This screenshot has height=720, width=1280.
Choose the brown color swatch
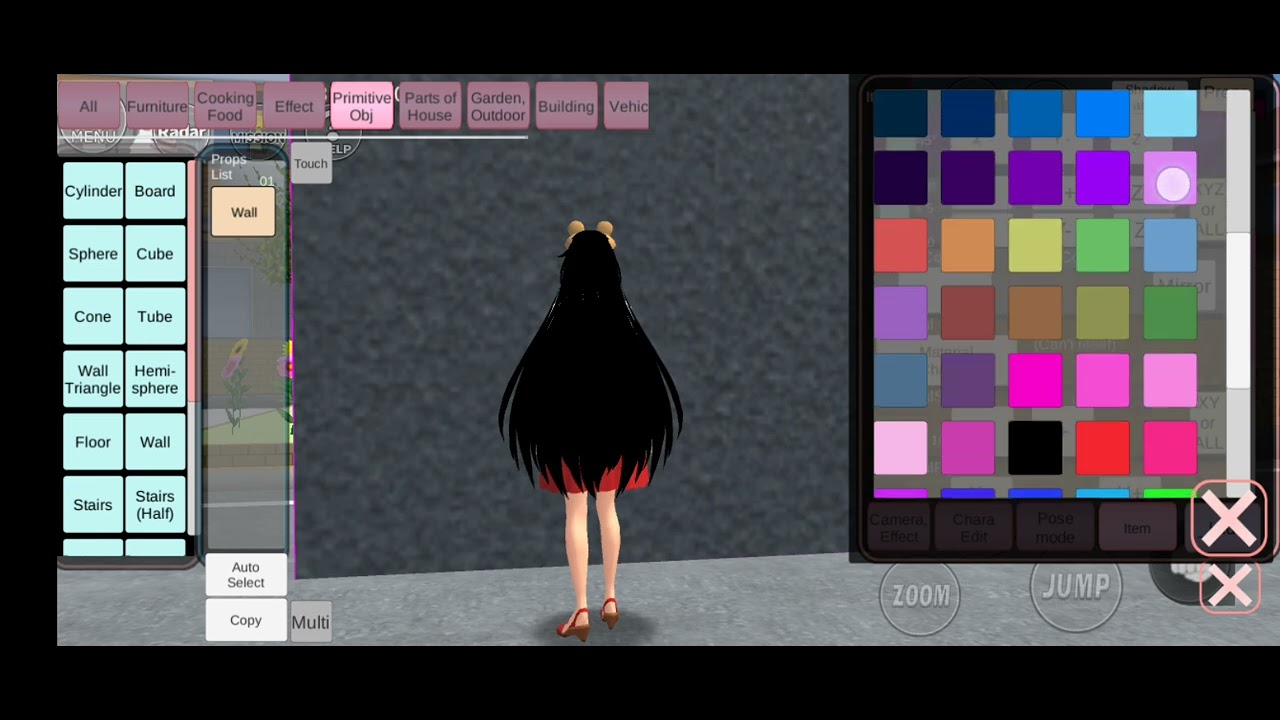coord(1035,313)
